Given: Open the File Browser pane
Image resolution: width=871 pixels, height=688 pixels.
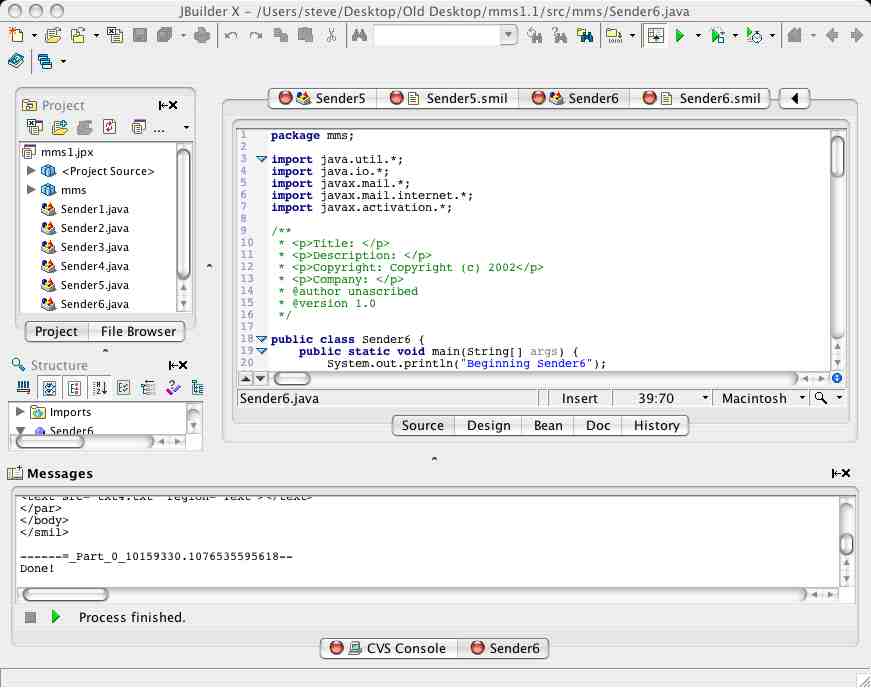Looking at the screenshot, I should click(138, 331).
